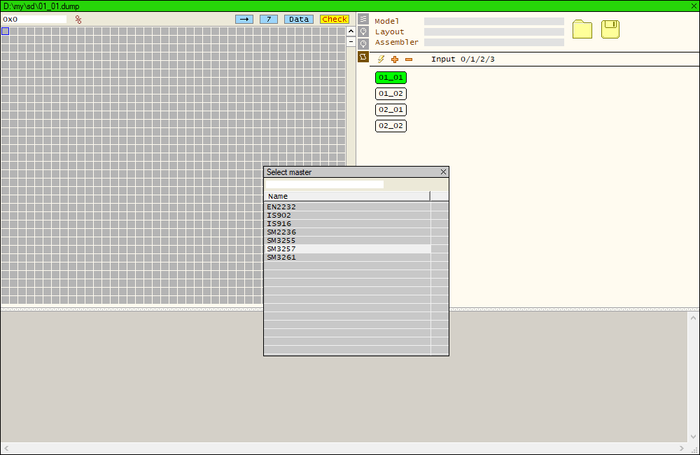Click the Name column header
Image resolution: width=700 pixels, height=455 pixels.
[x=346, y=196]
